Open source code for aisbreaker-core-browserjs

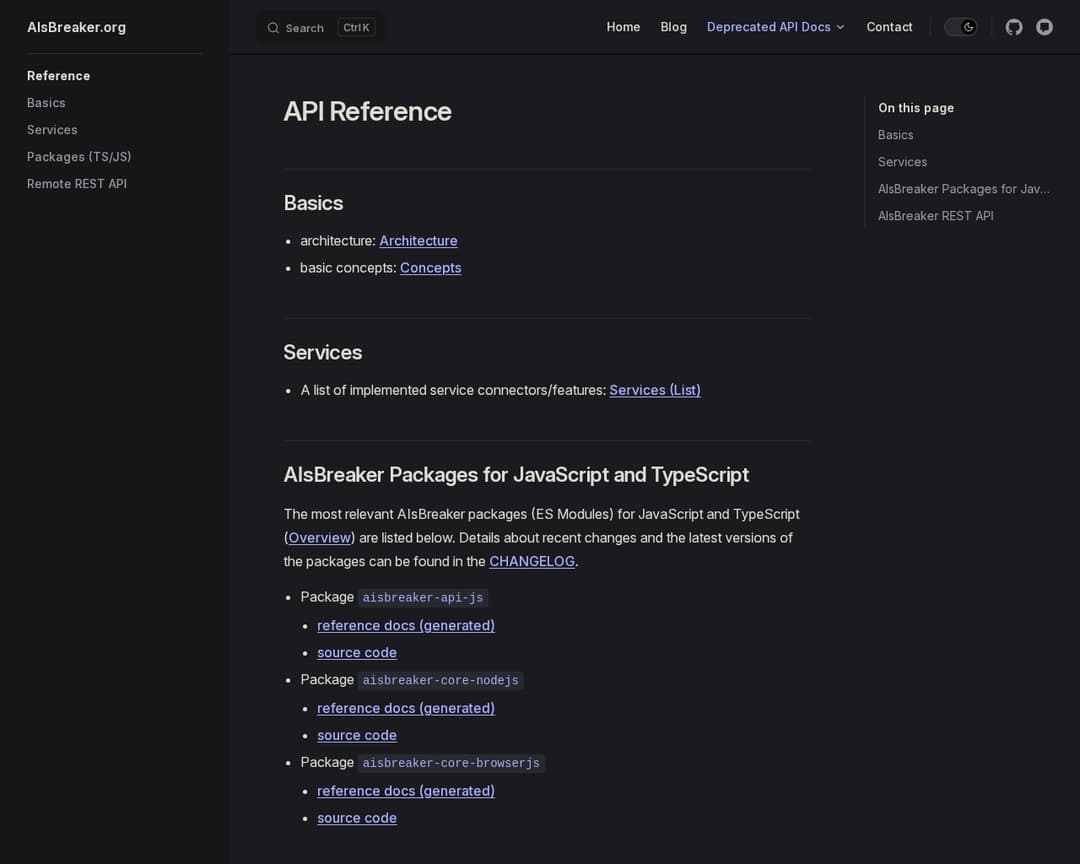357,818
